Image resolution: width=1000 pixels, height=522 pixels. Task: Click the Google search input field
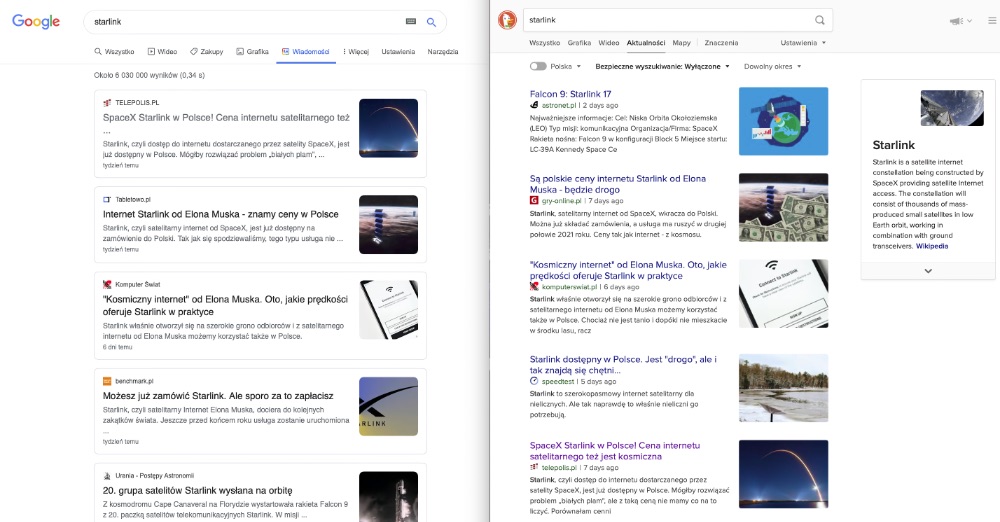pos(240,21)
